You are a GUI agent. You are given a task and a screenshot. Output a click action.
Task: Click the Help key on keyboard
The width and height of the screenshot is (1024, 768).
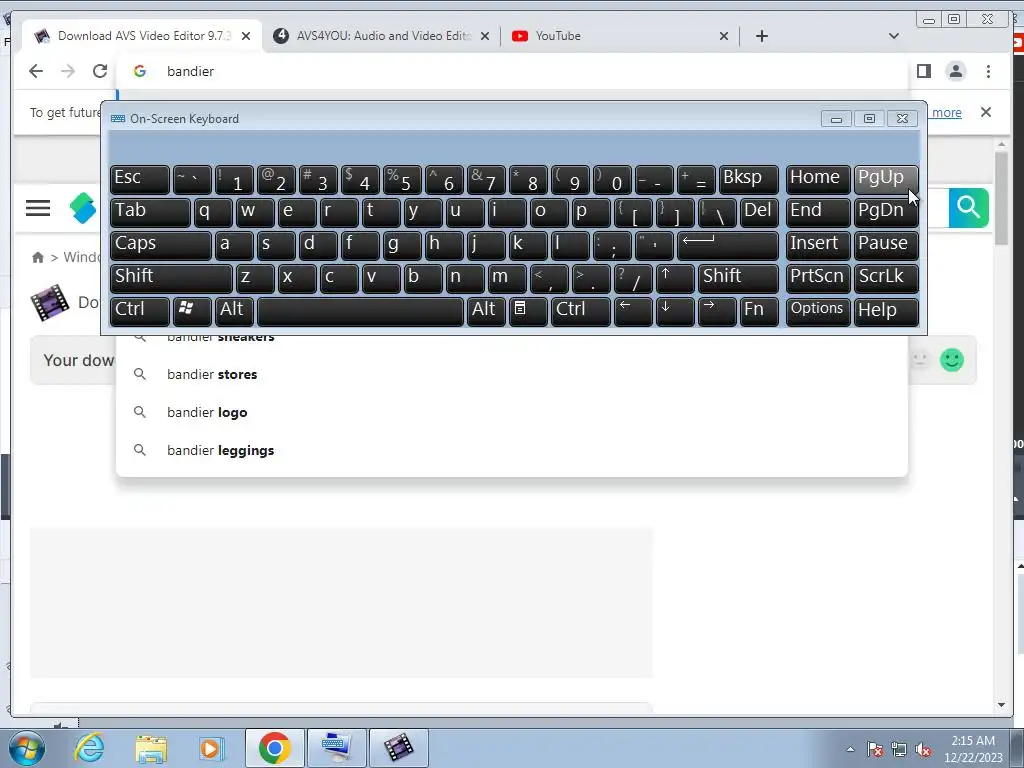(886, 312)
